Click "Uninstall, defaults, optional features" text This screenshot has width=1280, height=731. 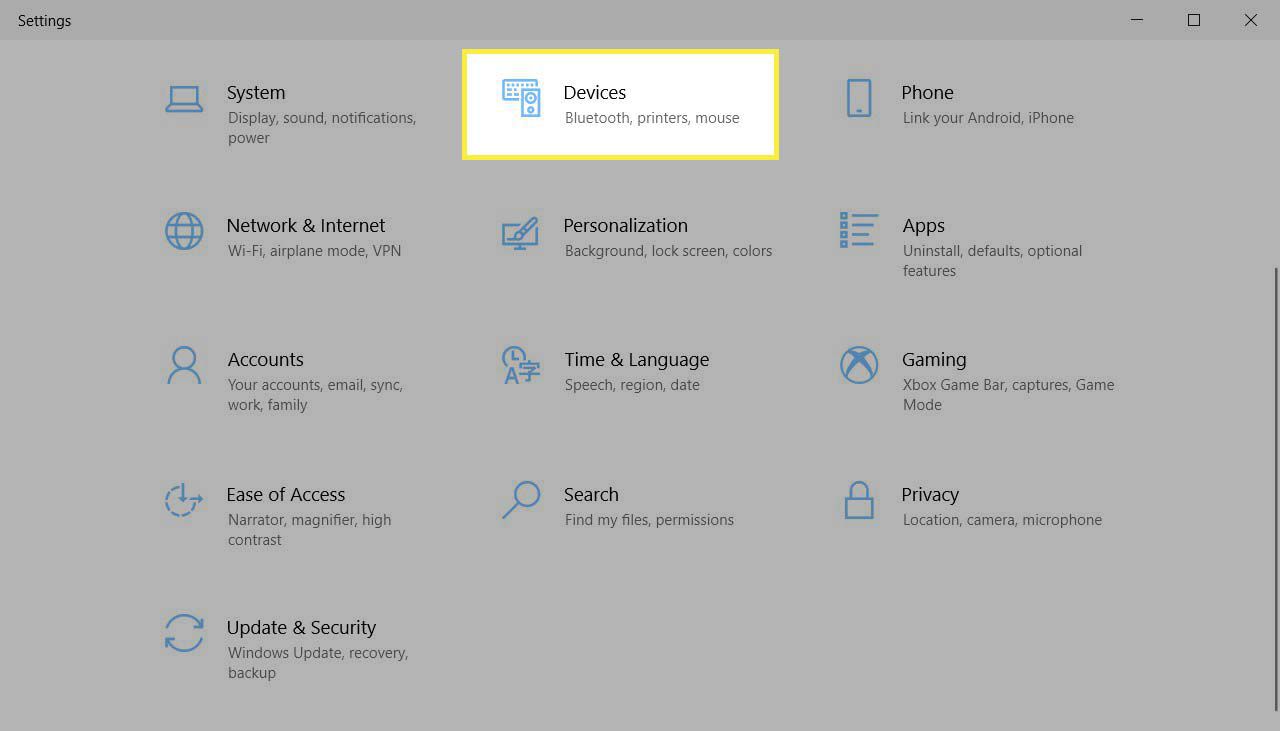992,261
